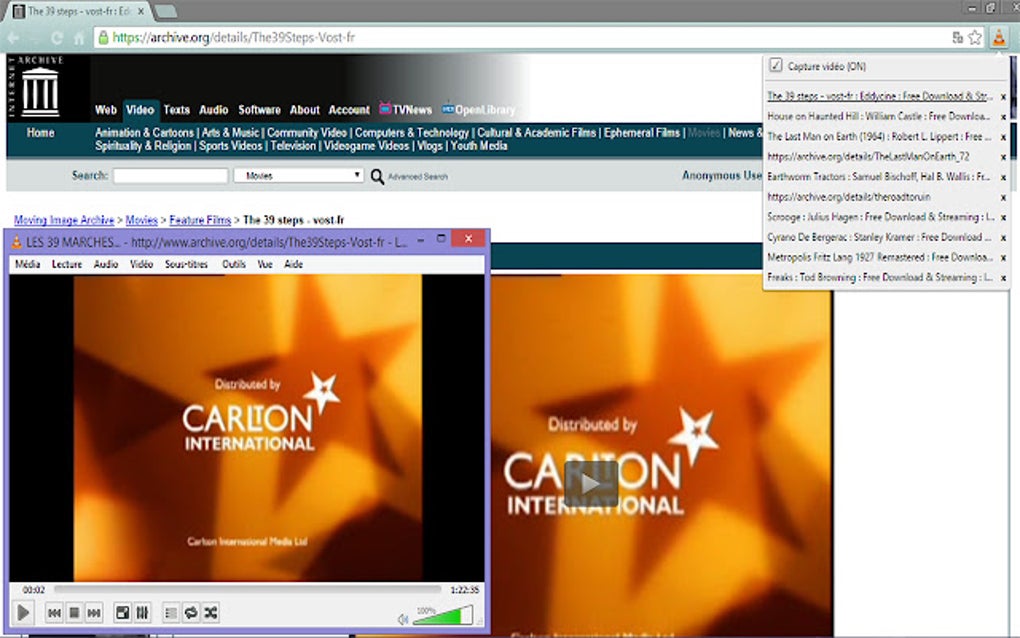Stop the video in the player

[x=73, y=613]
